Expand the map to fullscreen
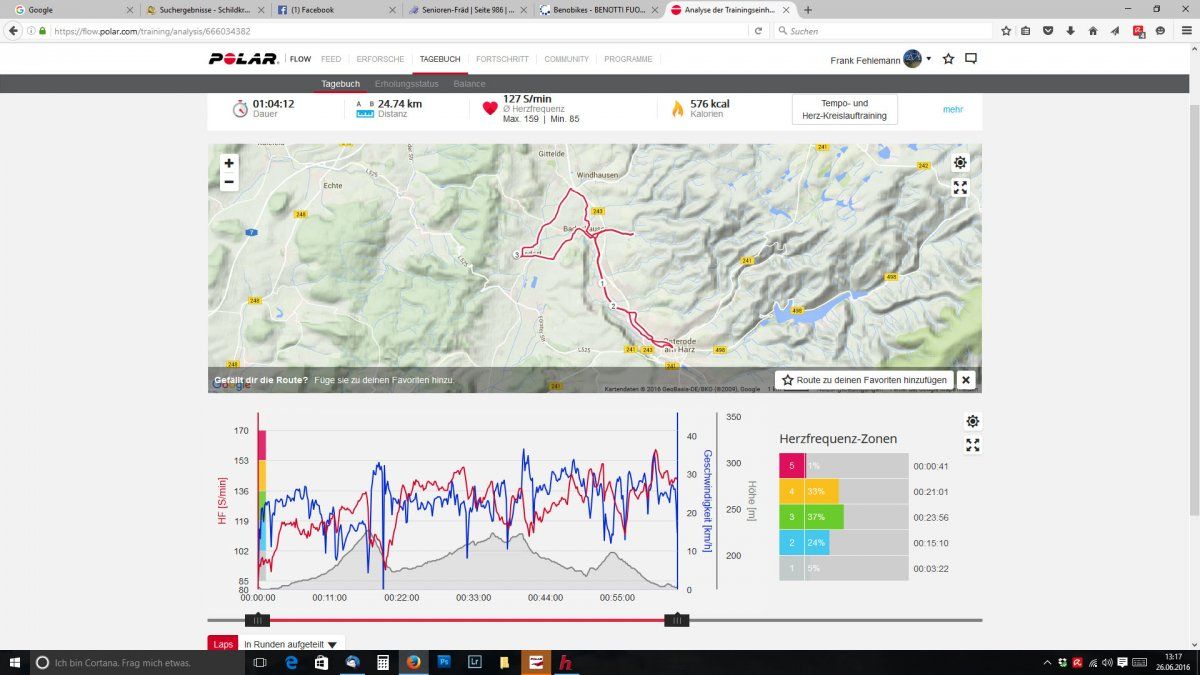 (x=960, y=187)
